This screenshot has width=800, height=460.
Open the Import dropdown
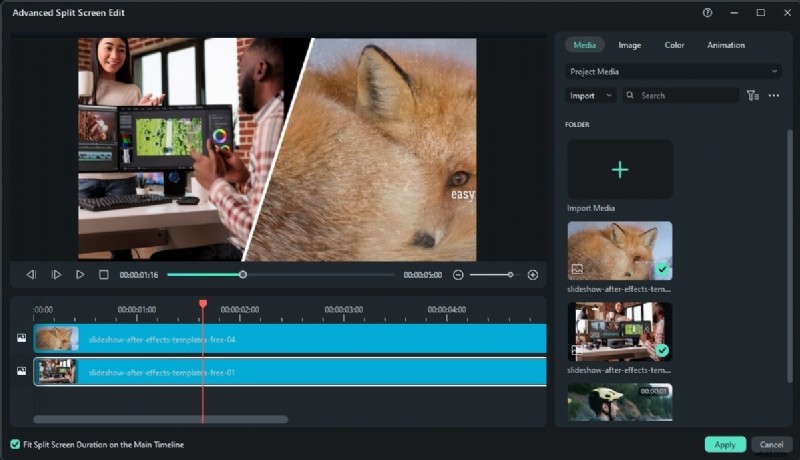(x=591, y=96)
